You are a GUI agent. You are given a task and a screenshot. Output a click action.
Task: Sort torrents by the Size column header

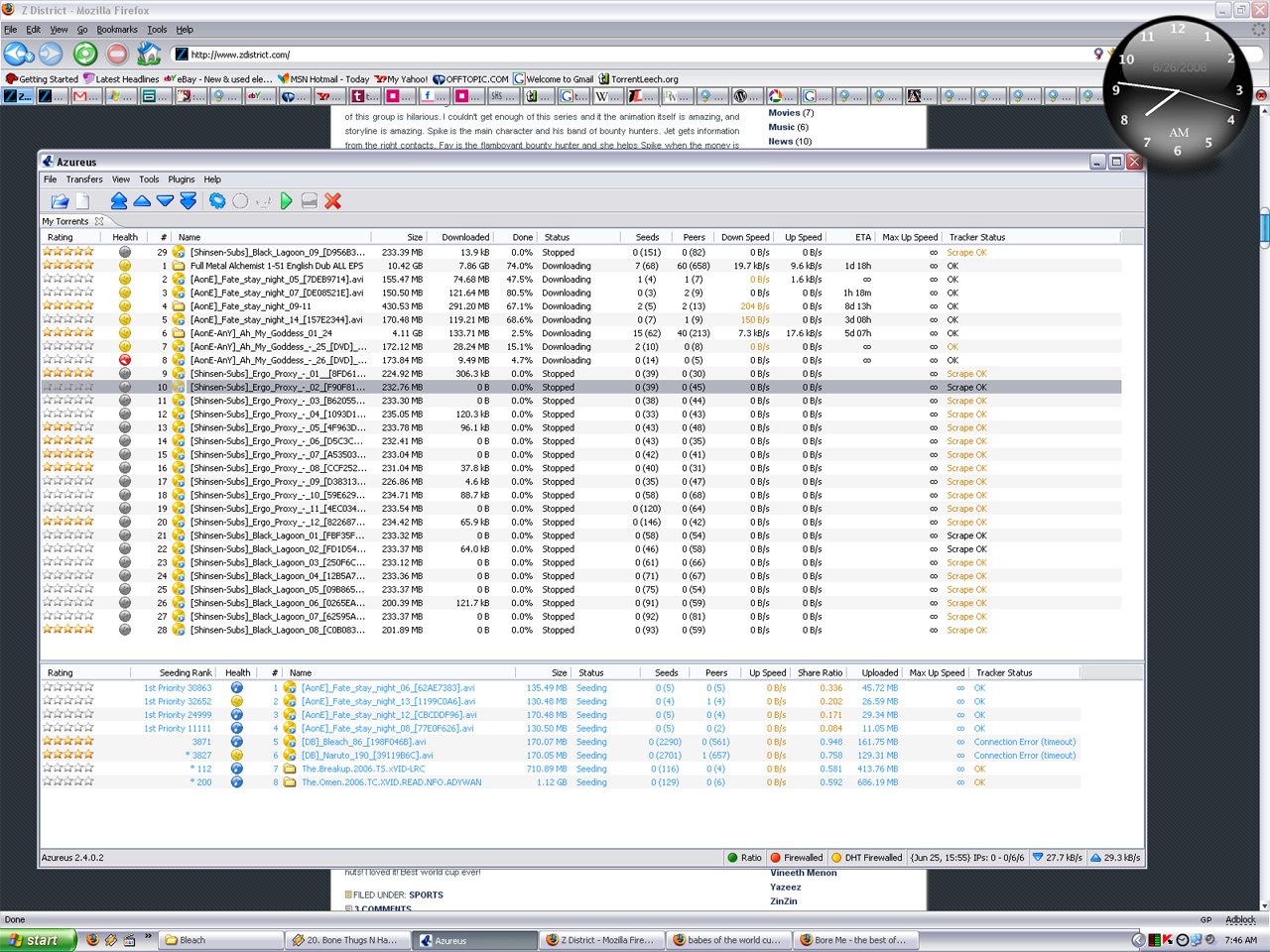tap(415, 237)
